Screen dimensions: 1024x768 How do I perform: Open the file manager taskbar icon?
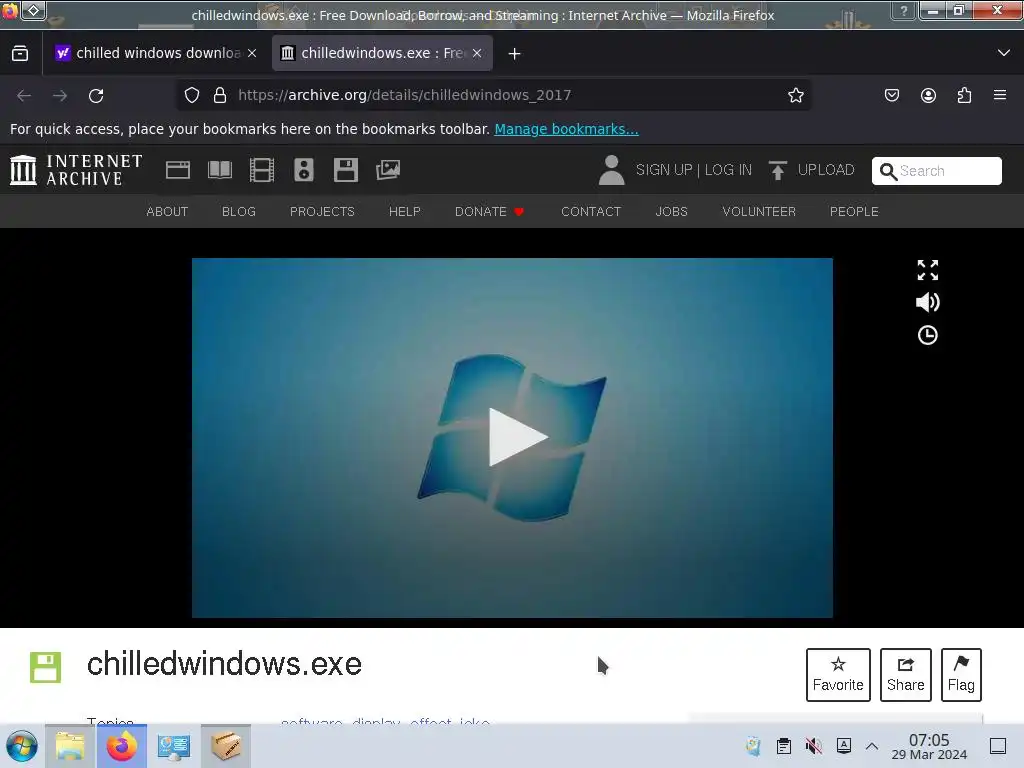click(70, 746)
